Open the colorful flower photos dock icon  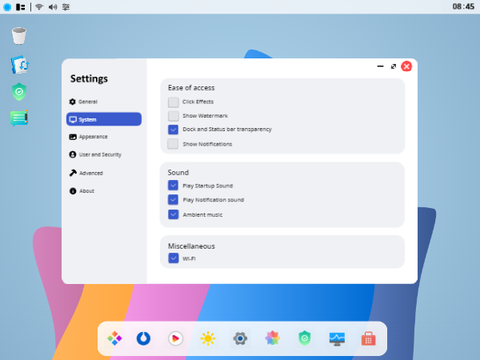(272, 338)
